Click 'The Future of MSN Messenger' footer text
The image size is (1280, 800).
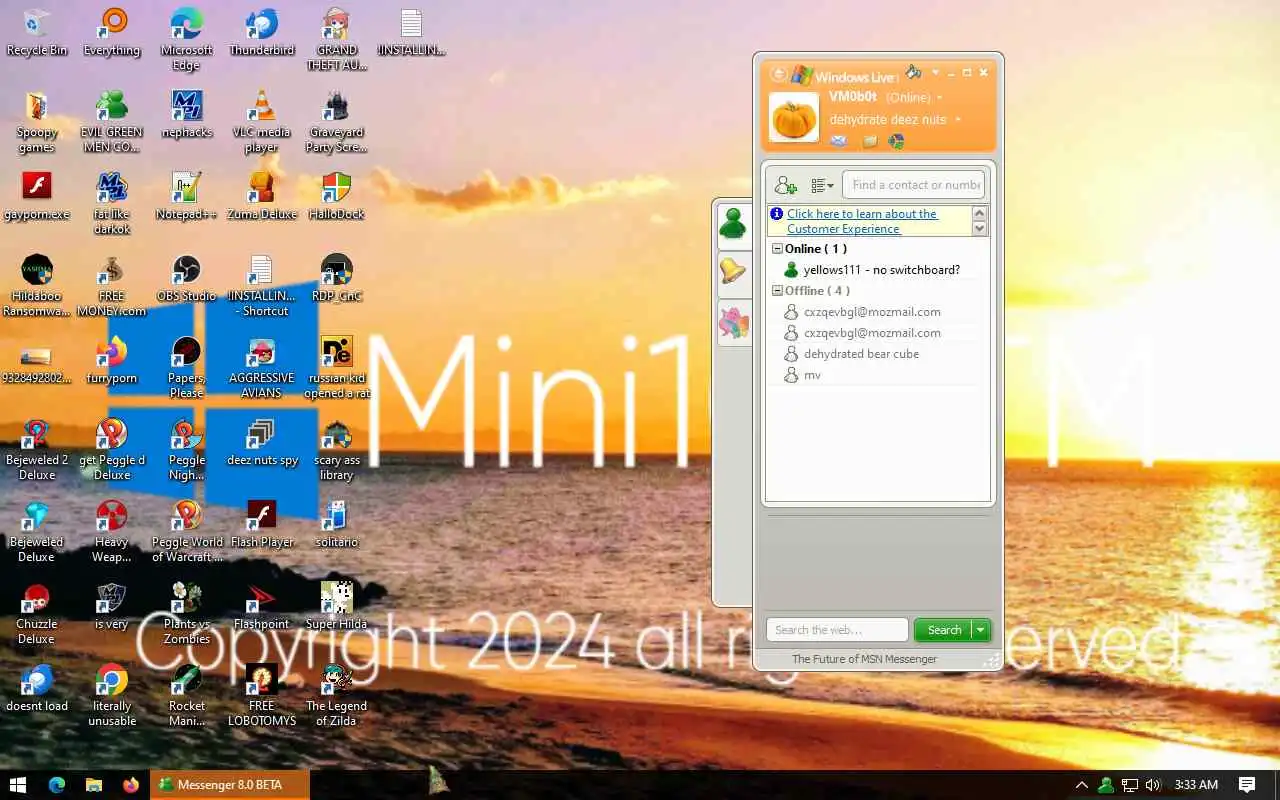864,659
